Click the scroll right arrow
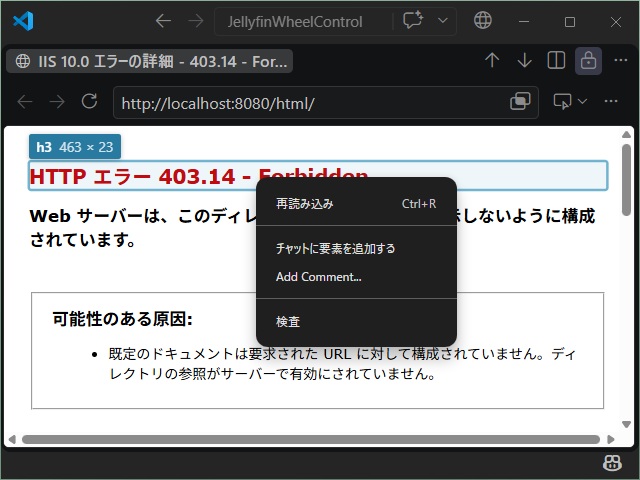 coord(611,439)
